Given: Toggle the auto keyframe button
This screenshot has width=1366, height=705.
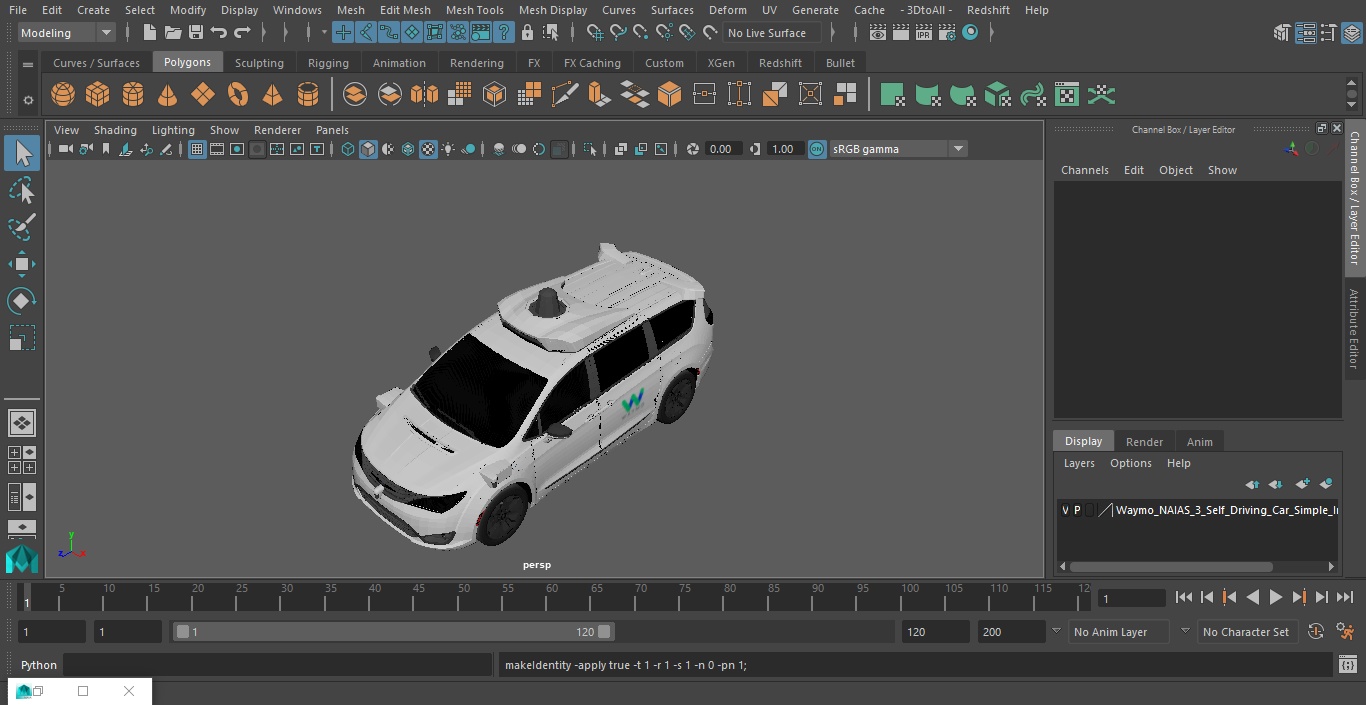Looking at the screenshot, I should (x=1316, y=632).
